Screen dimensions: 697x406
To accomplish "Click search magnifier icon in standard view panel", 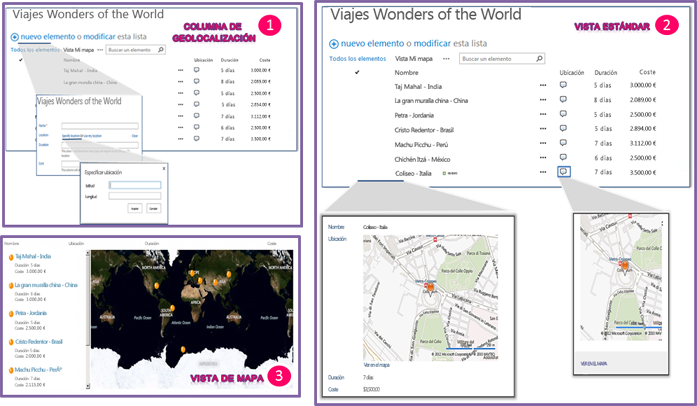I will [x=539, y=58].
